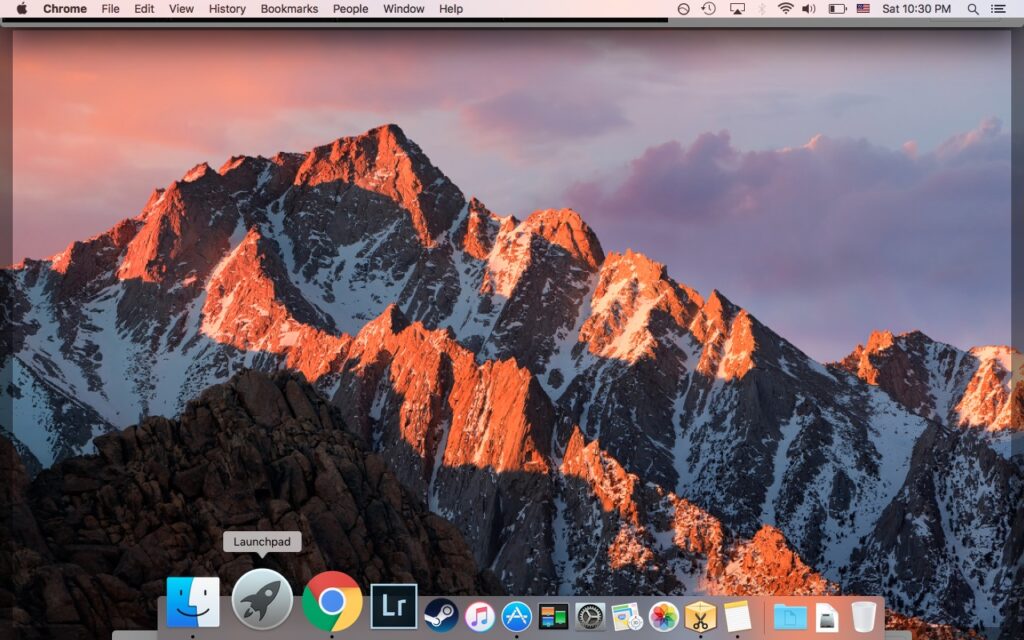Open Launchpad from the dock

pos(262,600)
